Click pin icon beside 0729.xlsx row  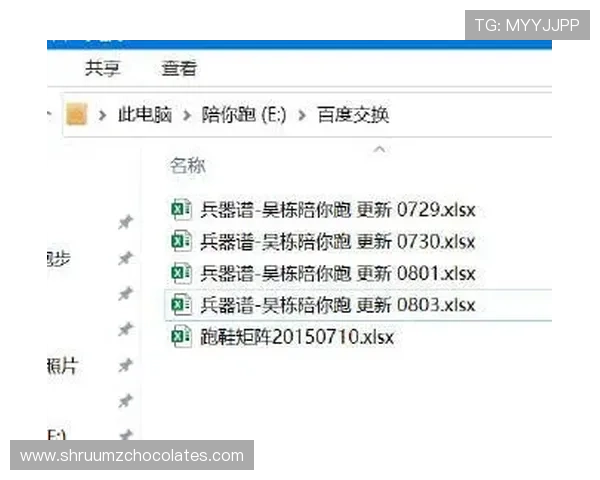(x=126, y=222)
